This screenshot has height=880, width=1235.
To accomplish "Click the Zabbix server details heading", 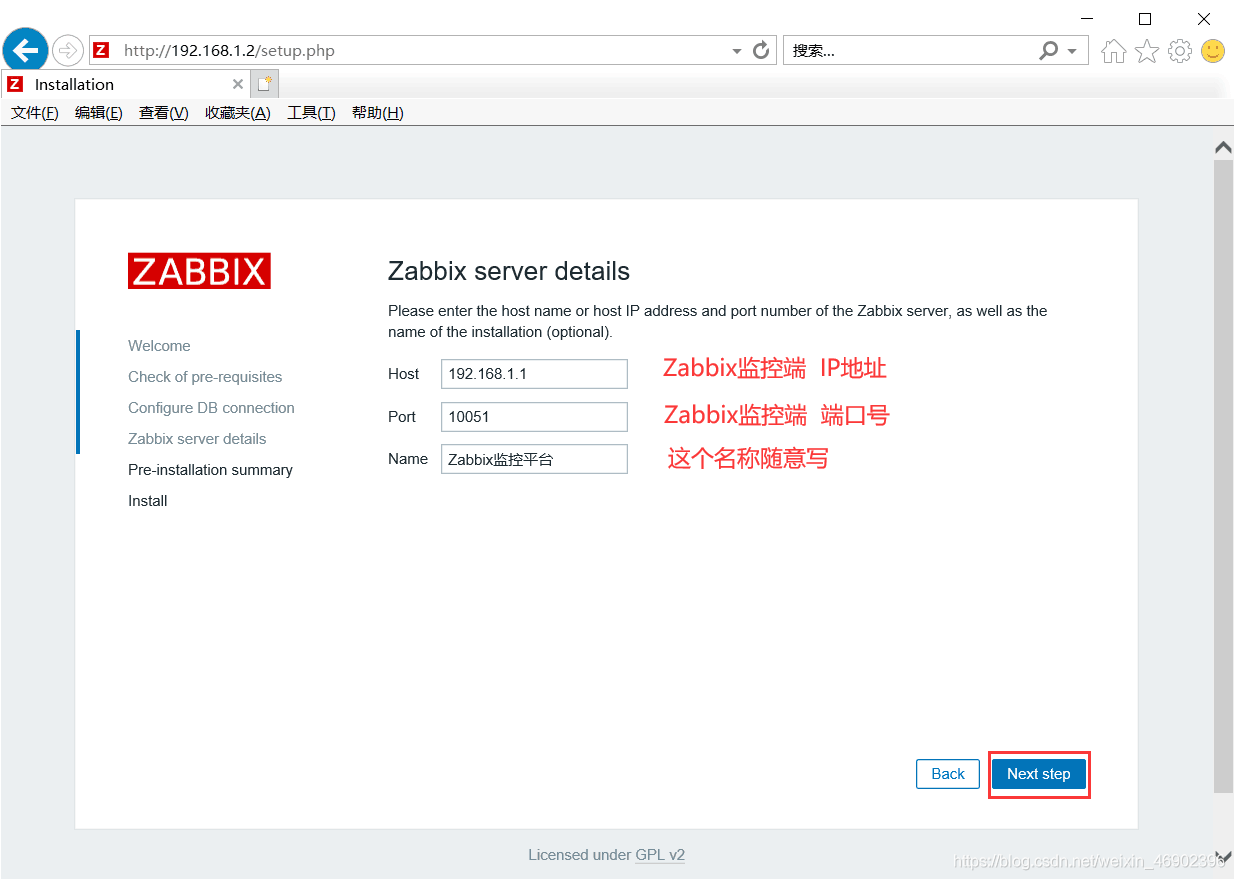I will click(509, 272).
